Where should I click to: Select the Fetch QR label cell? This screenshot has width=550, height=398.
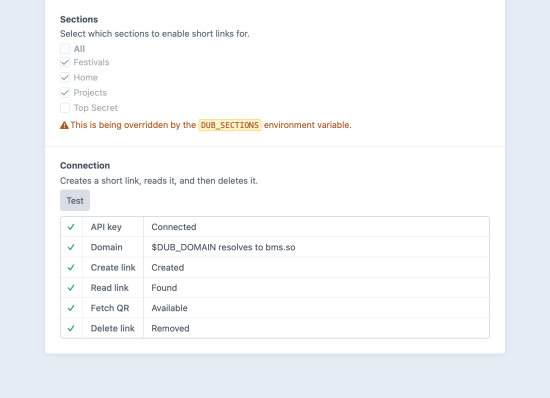113,308
